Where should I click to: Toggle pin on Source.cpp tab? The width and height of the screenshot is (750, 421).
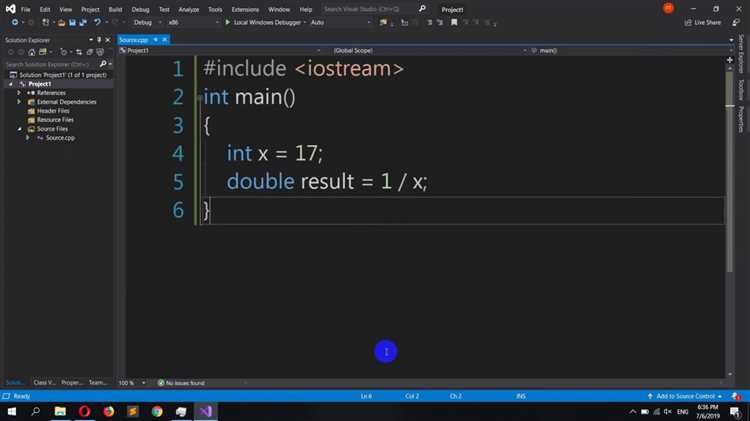click(155, 40)
